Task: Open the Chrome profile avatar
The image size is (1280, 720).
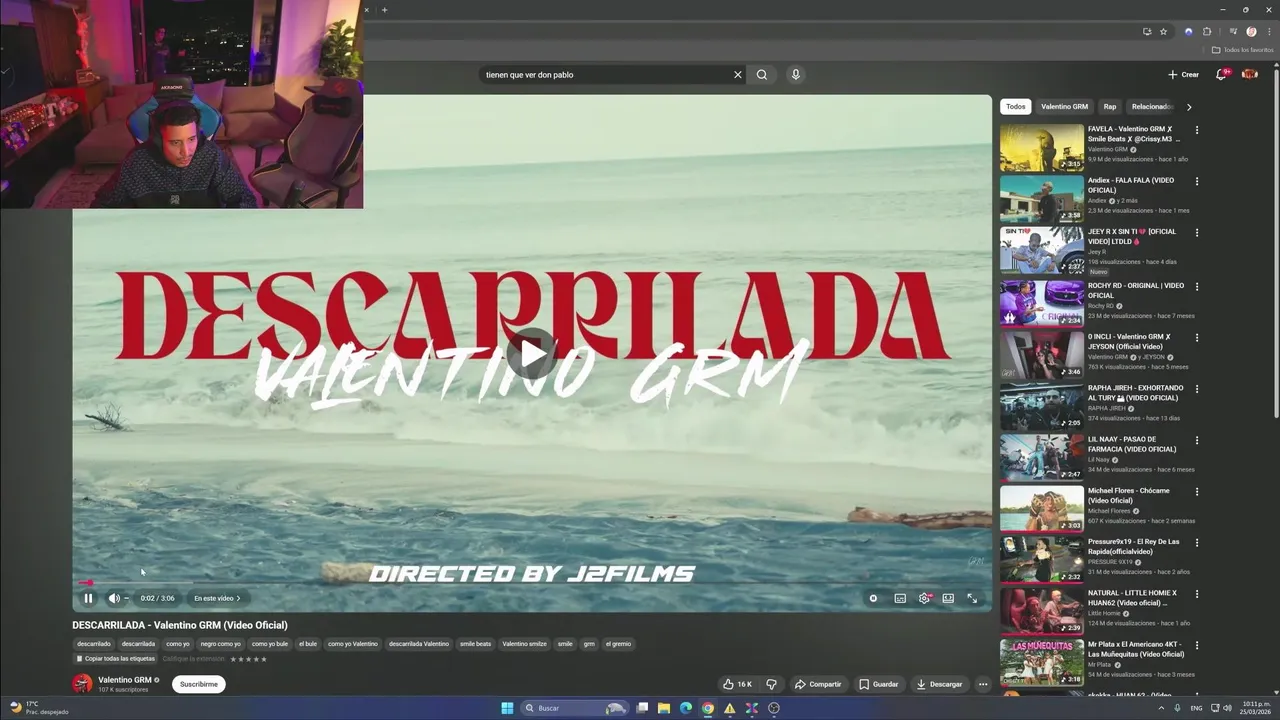Action: pyautogui.click(x=1251, y=31)
